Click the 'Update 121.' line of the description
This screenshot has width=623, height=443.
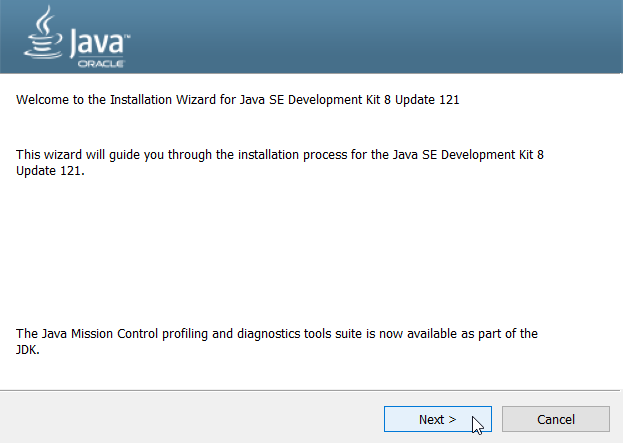click(50, 171)
